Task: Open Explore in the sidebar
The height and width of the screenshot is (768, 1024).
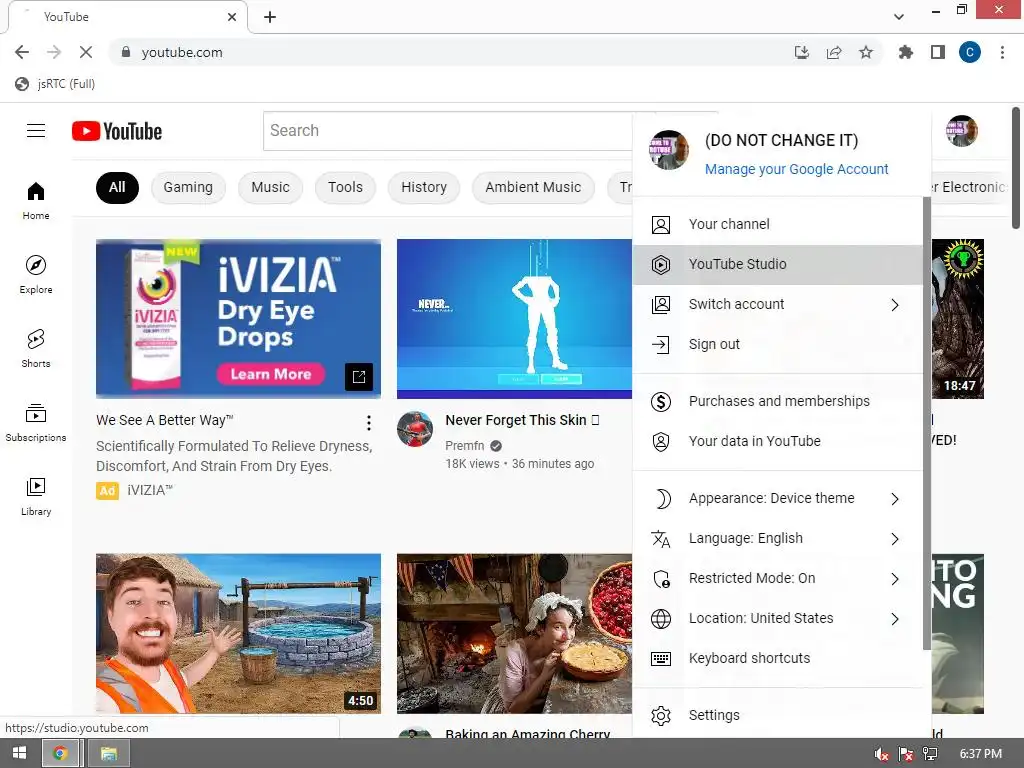Action: point(36,274)
